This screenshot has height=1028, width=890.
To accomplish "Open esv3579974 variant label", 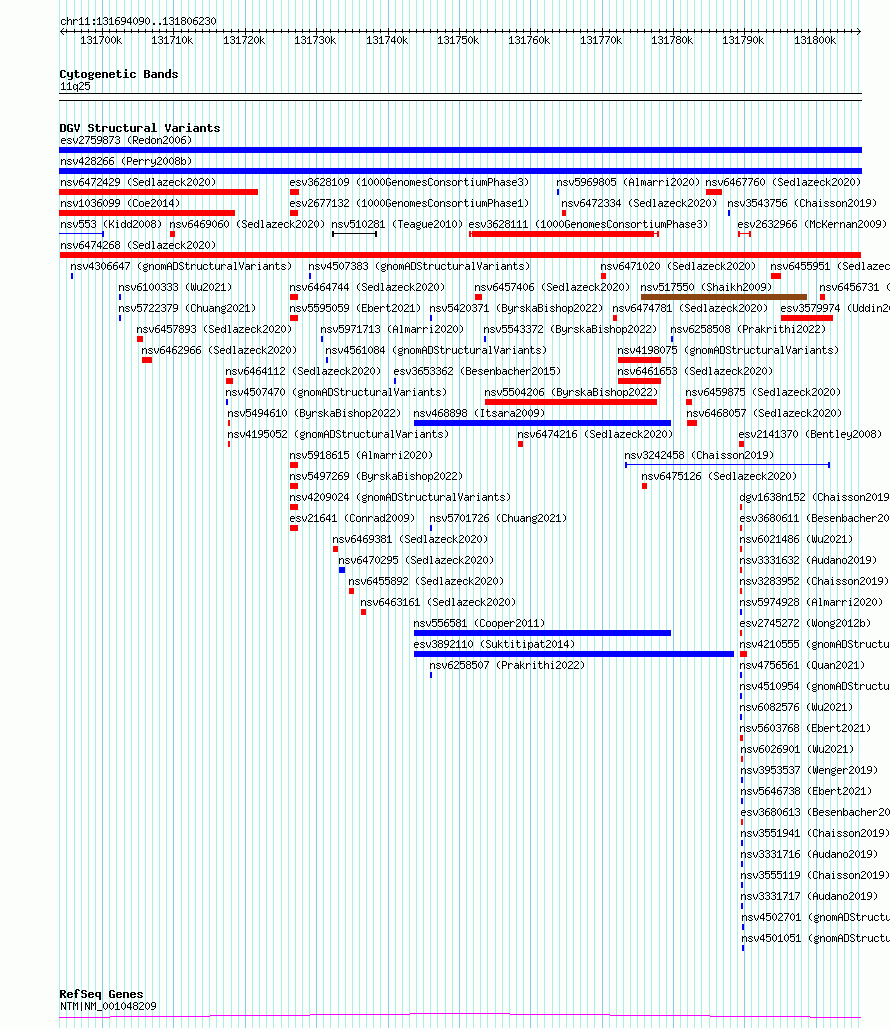I will (x=834, y=308).
